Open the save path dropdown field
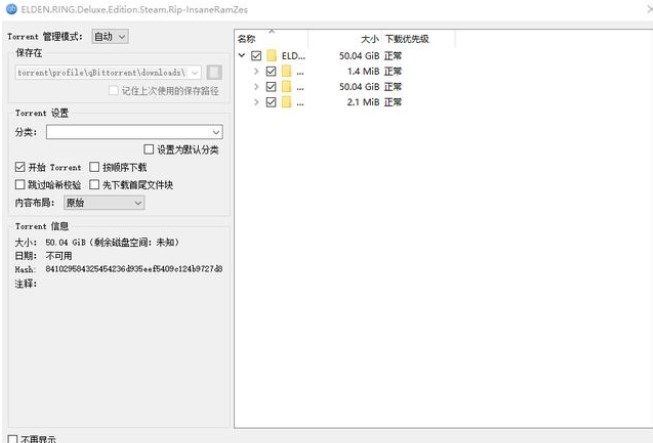653x443 pixels. click(x=109, y=72)
